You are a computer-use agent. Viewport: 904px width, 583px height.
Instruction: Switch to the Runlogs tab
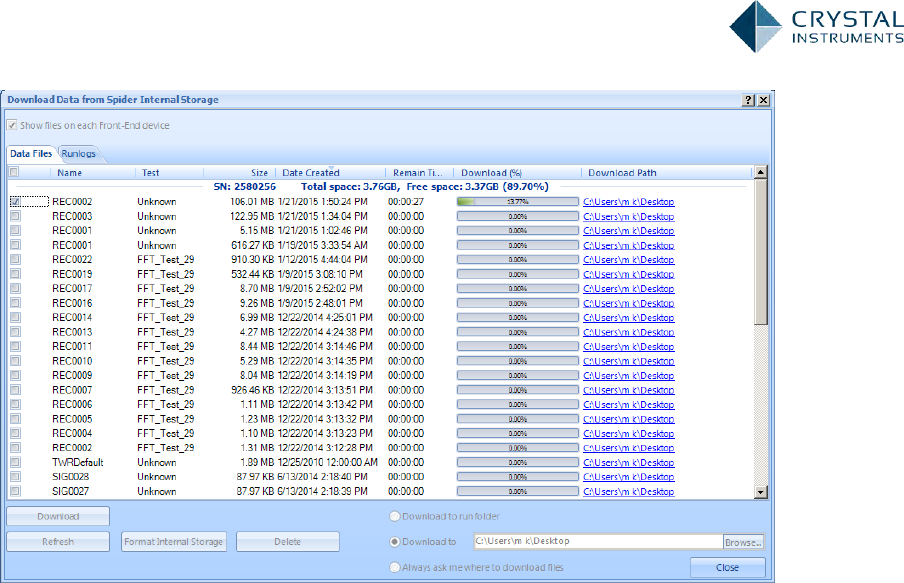pyautogui.click(x=78, y=153)
